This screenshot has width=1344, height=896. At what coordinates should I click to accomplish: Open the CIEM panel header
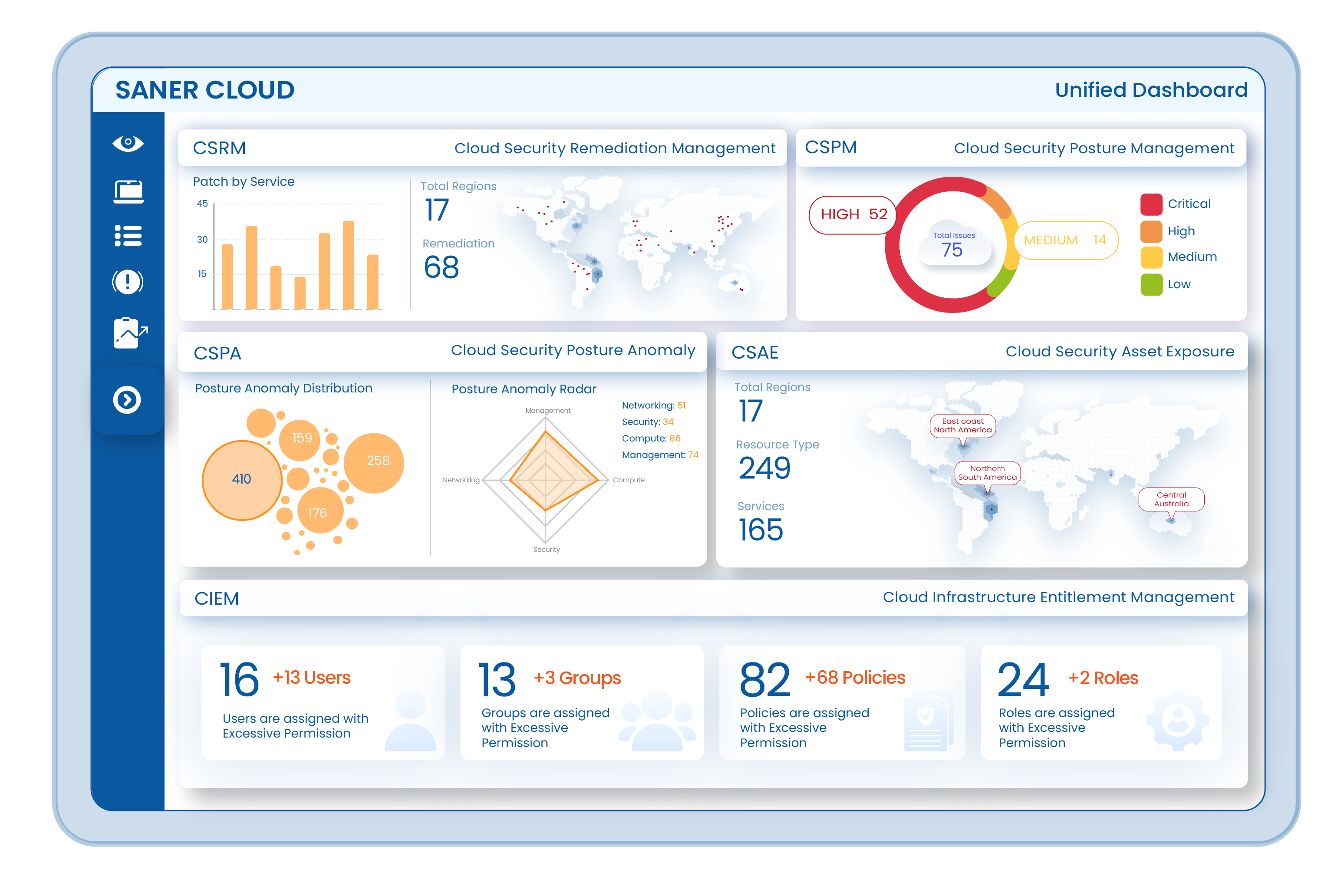(x=713, y=598)
